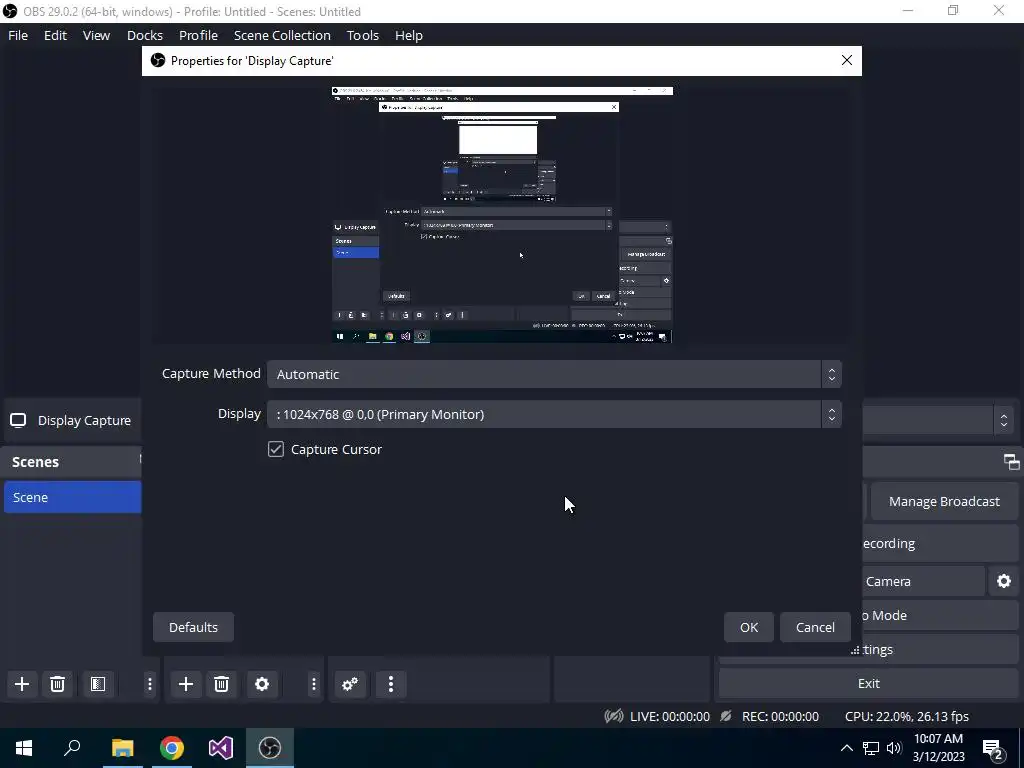Open Windows Start menu
The height and width of the screenshot is (768, 1024).
click(24, 748)
